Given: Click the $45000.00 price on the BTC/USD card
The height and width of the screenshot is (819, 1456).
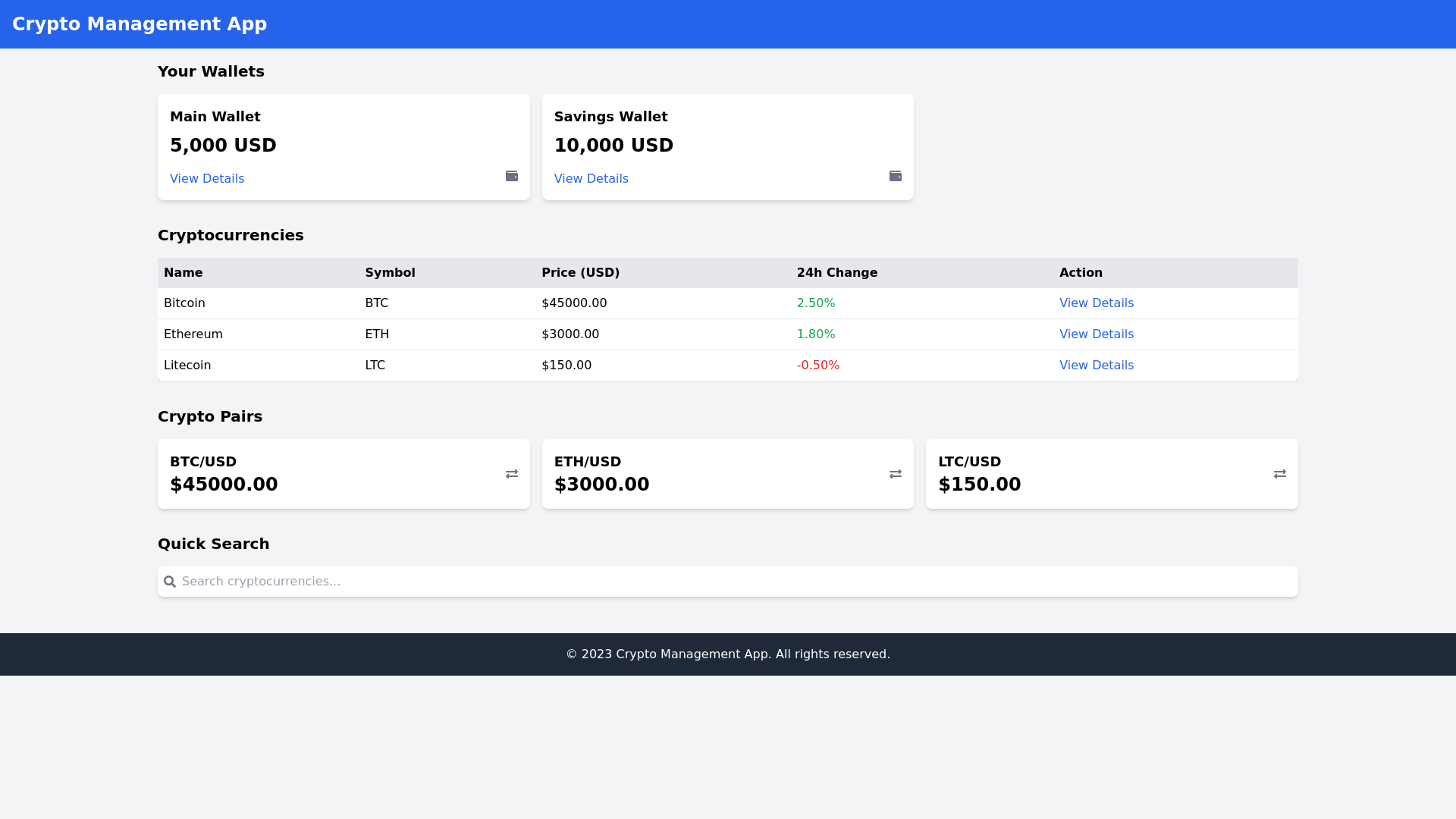Looking at the screenshot, I should click(224, 485).
